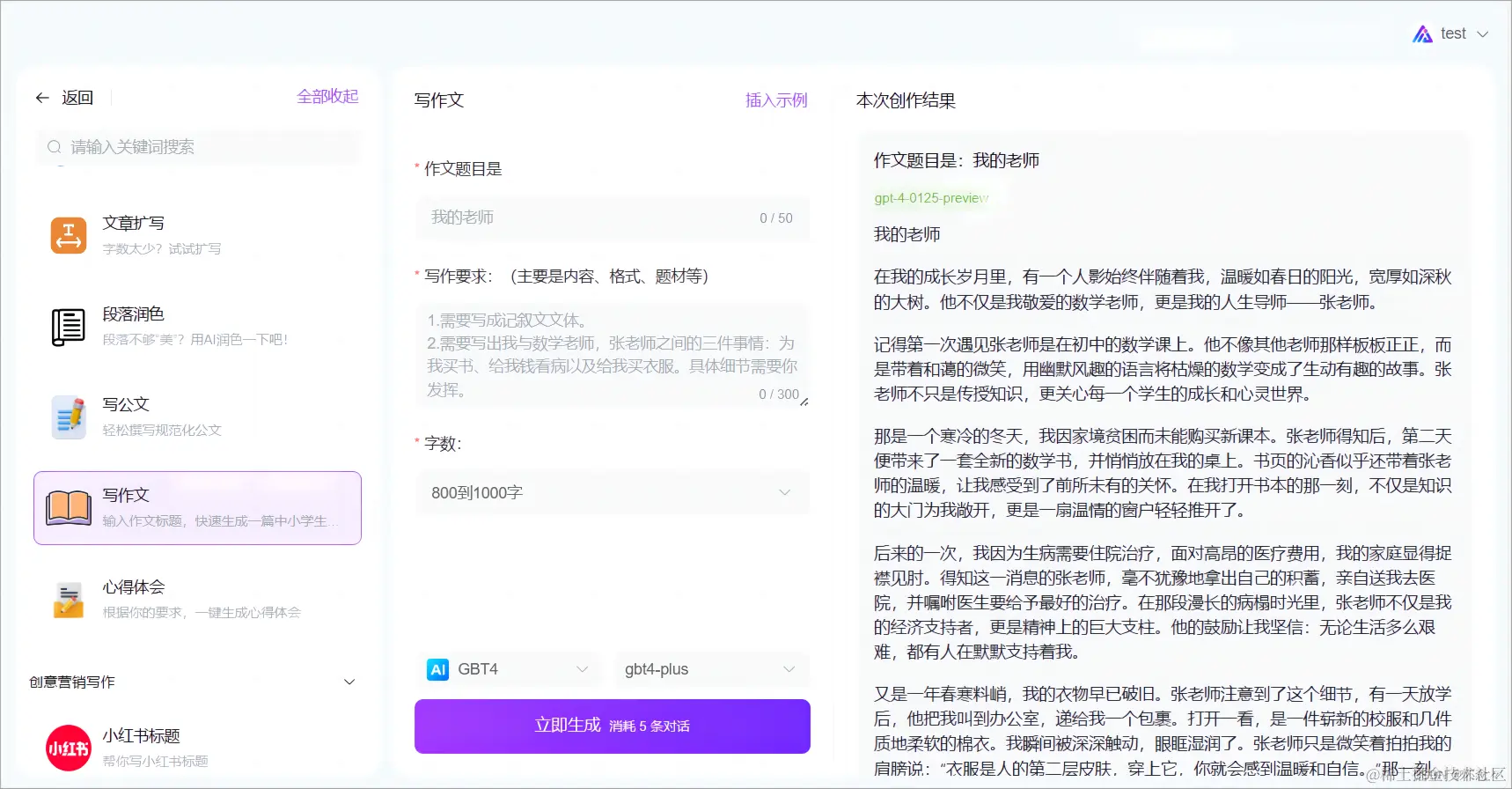
Task: Click the 写作要求 textarea
Action: [613, 356]
